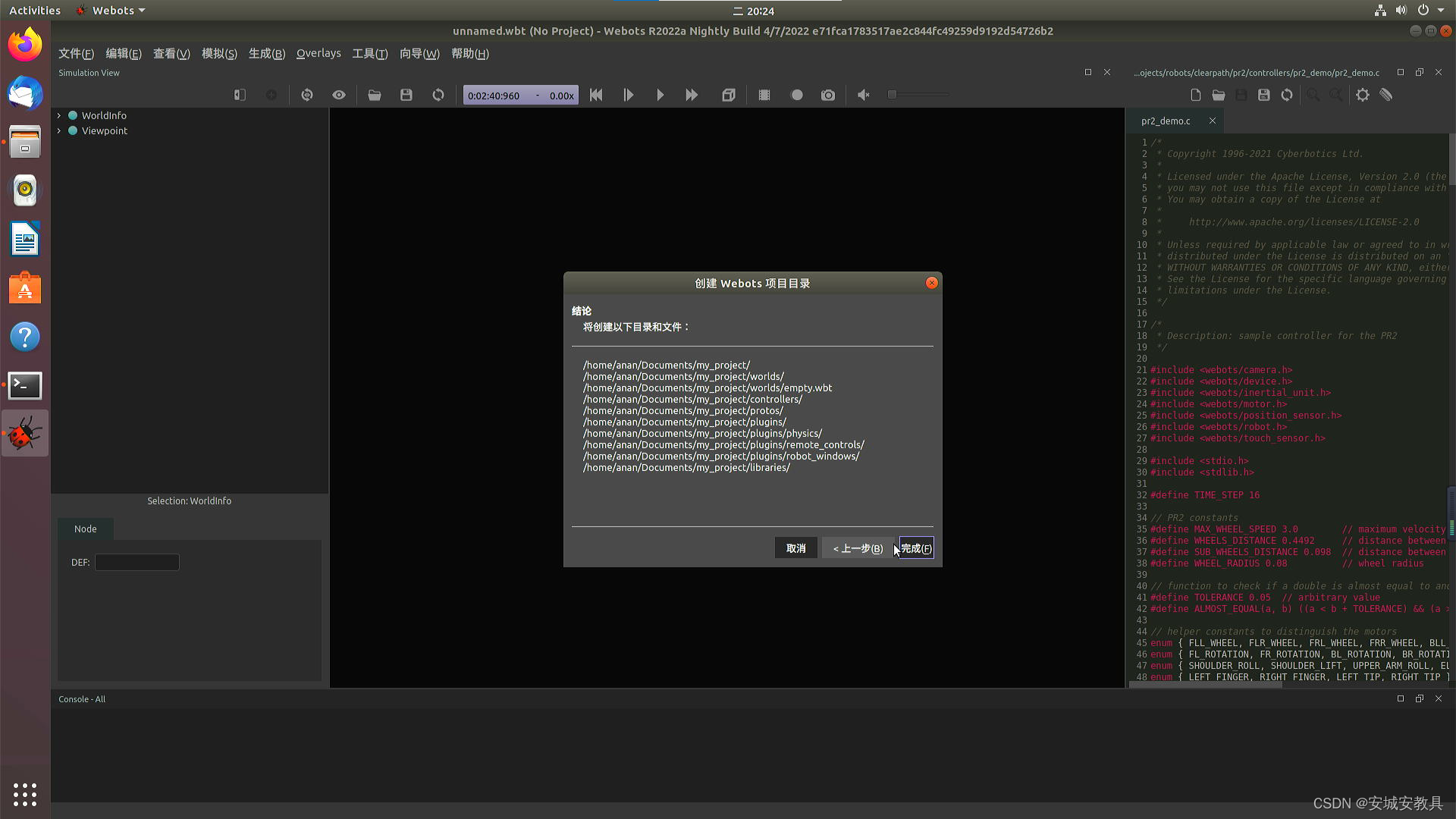The width and height of the screenshot is (1456, 819).
Task: Build the controller with the gear icon
Action: tap(1363, 95)
